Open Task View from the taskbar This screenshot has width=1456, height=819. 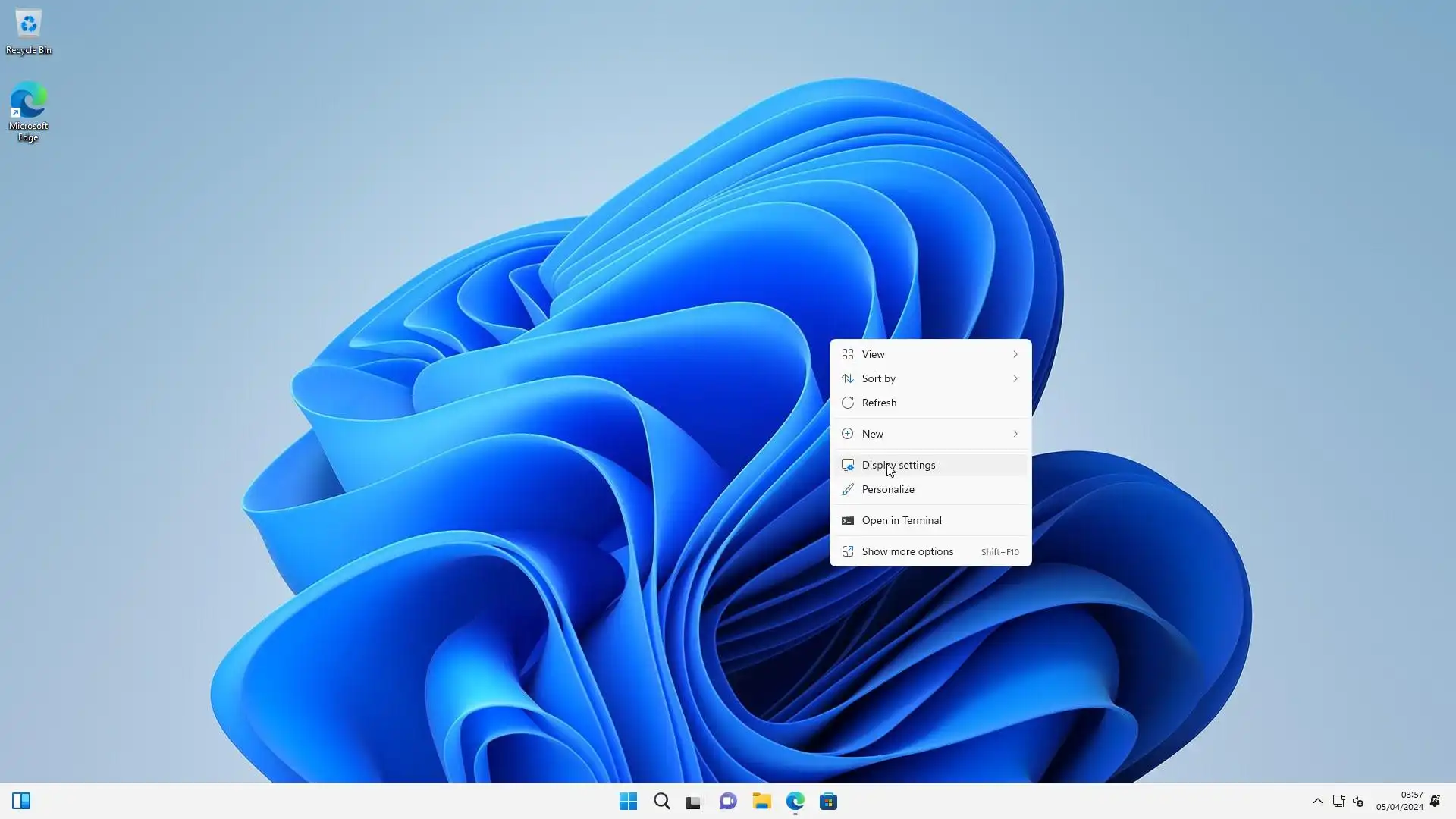(694, 802)
